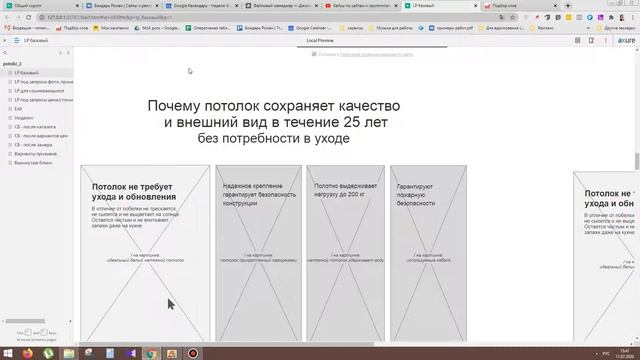The height and width of the screenshot is (360, 640).
Task: Click the Axure logo in the player bar
Action: tap(627, 40)
